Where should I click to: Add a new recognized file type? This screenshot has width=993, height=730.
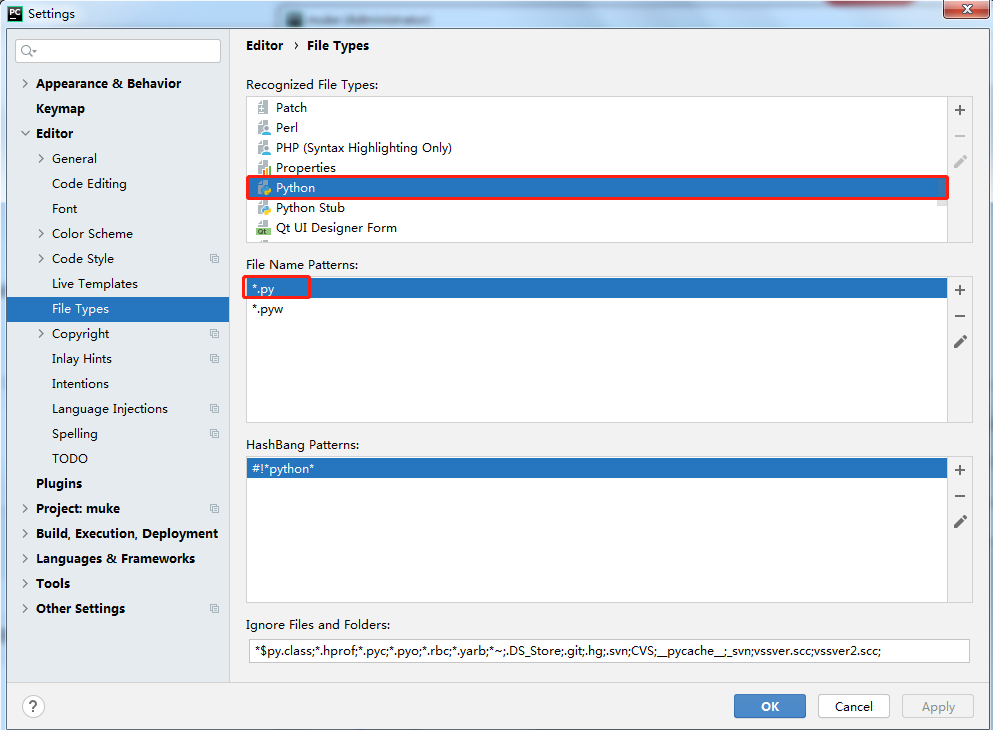click(960, 110)
